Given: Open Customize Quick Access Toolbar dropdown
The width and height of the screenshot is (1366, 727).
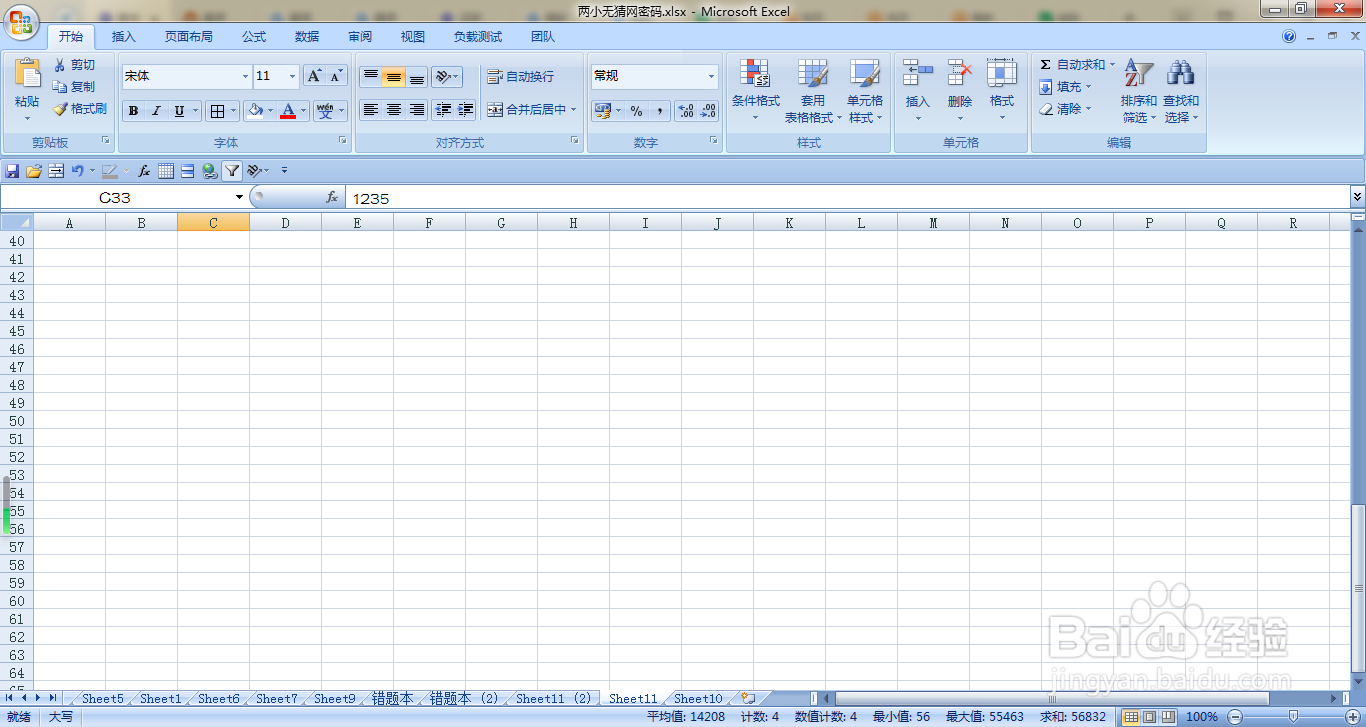Looking at the screenshot, I should coord(284,171).
